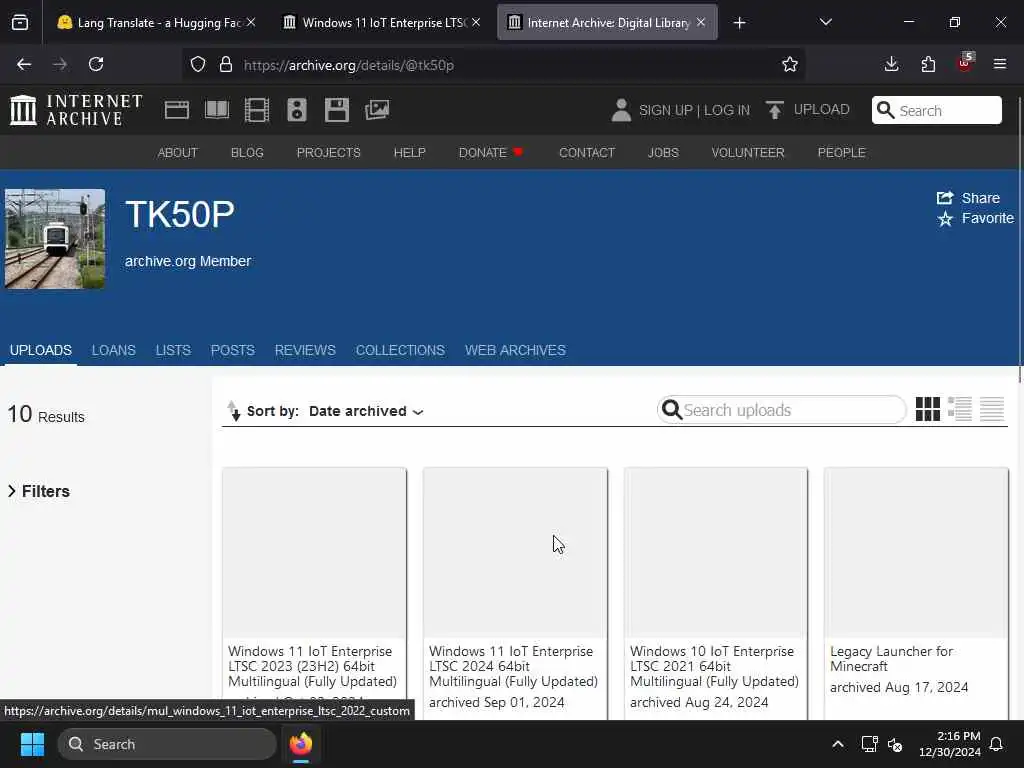
Task: Open the PROJECTS link
Action: (x=328, y=152)
